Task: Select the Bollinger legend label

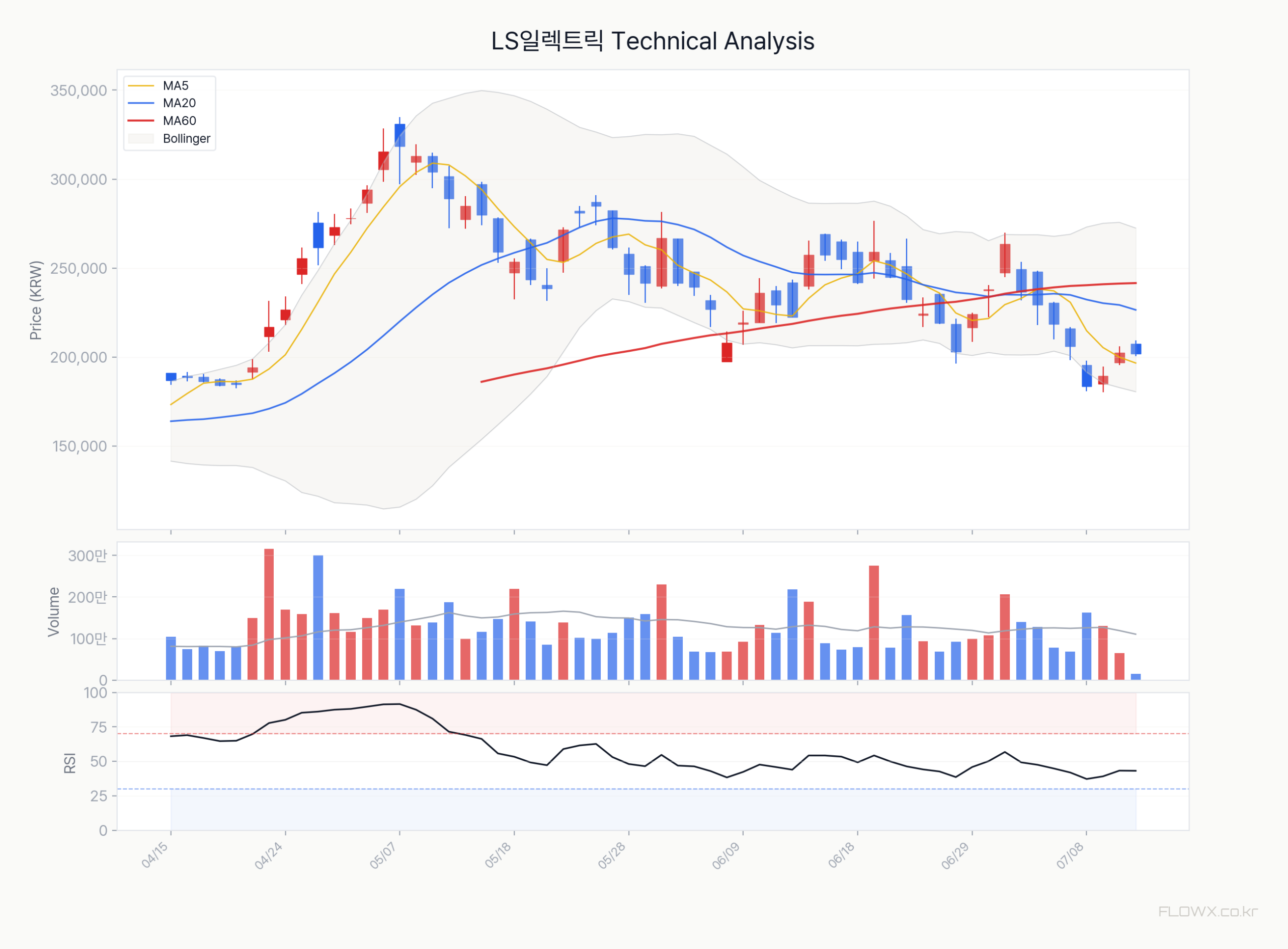Action: [x=187, y=139]
